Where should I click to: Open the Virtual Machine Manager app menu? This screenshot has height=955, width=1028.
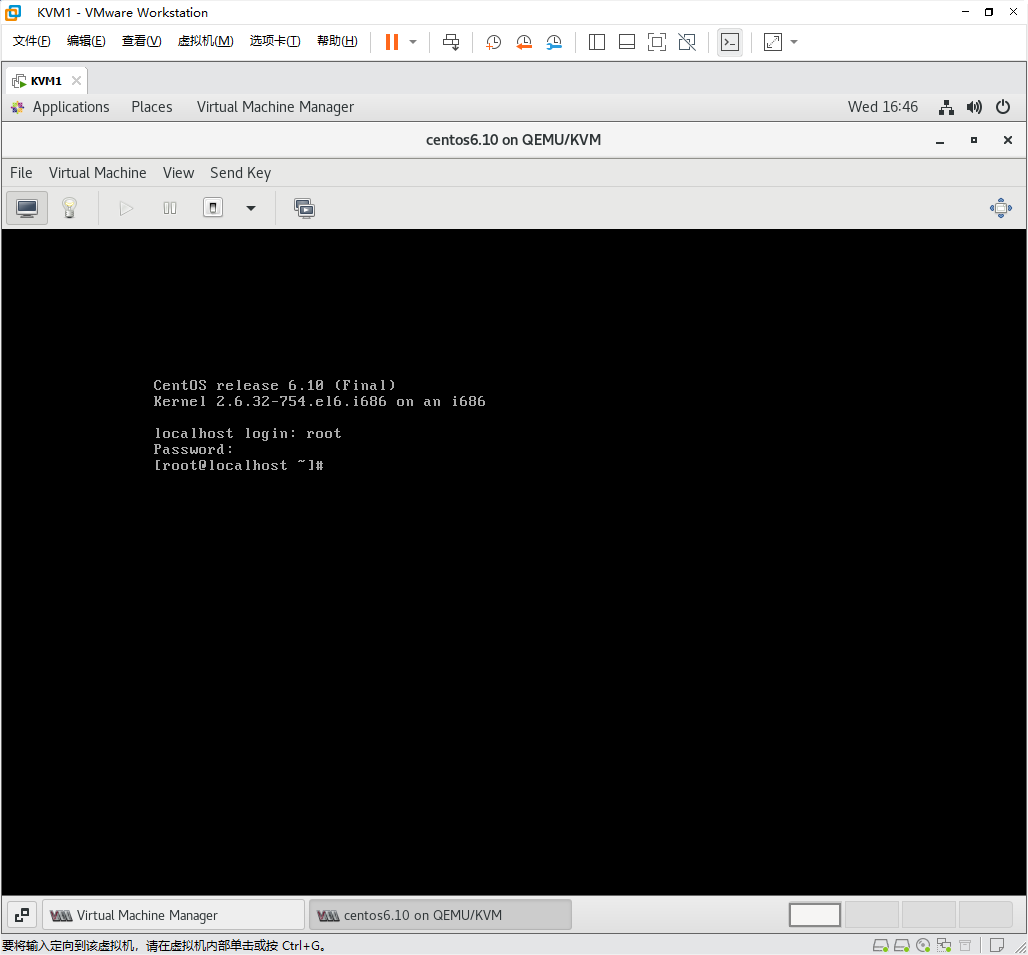(275, 107)
